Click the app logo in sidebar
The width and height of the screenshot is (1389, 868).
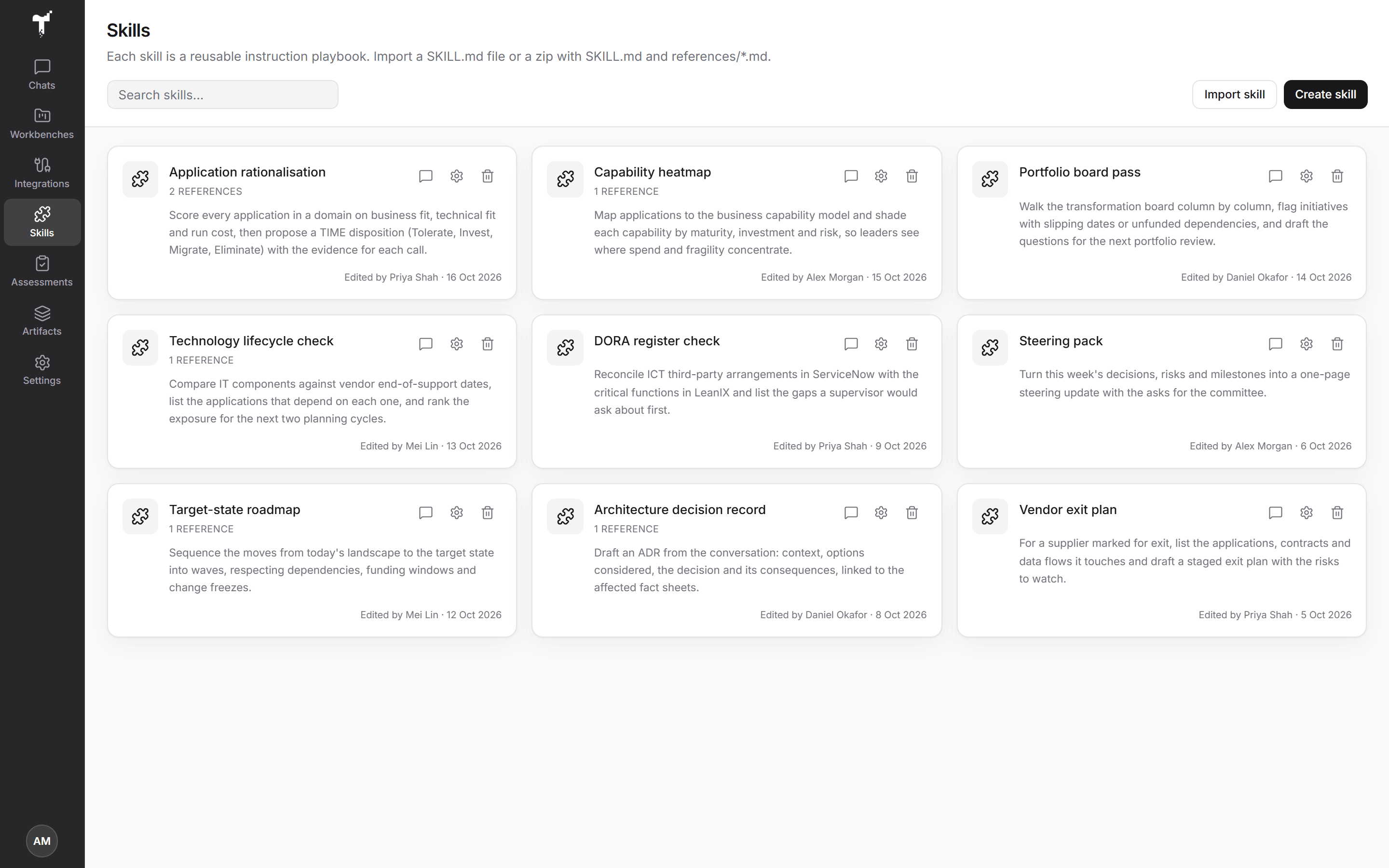point(42,24)
